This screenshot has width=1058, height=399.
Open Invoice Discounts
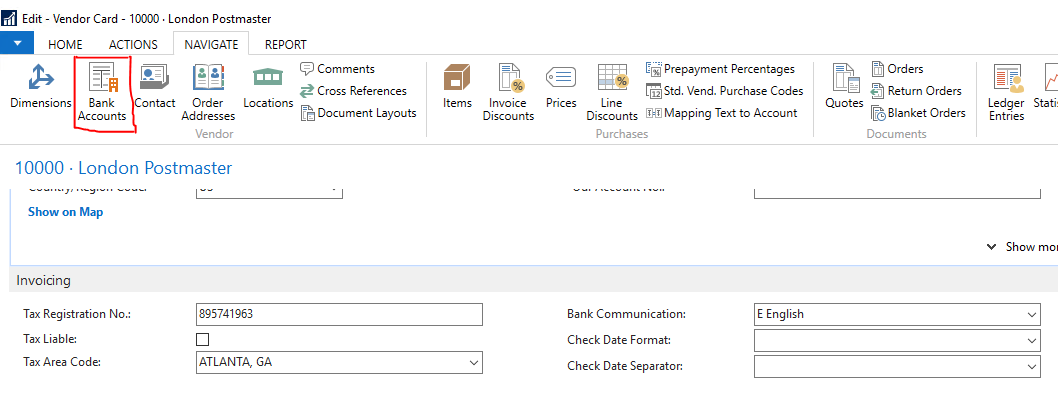point(508,92)
